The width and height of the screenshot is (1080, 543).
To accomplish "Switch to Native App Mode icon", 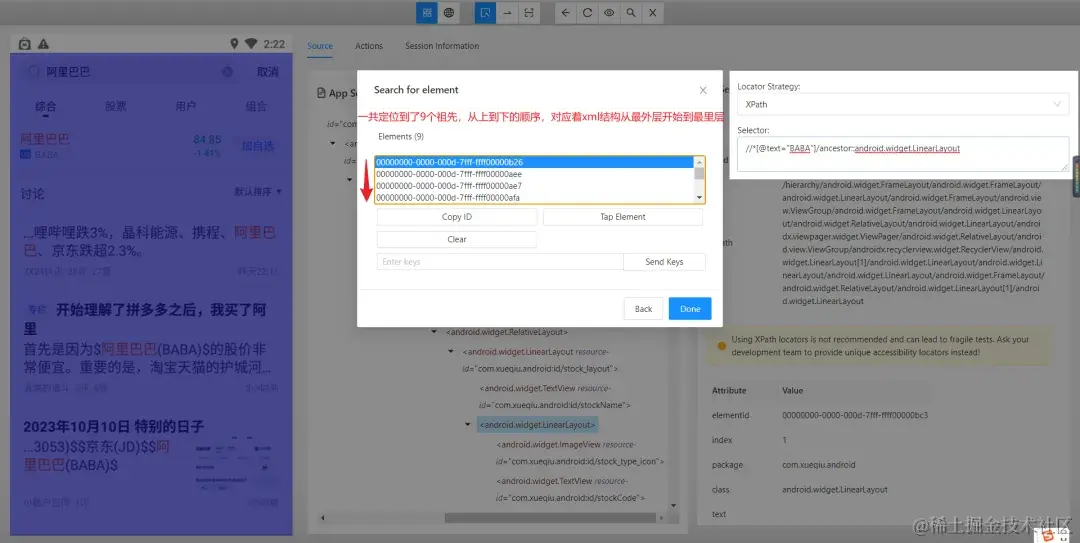I will pyautogui.click(x=427, y=12).
